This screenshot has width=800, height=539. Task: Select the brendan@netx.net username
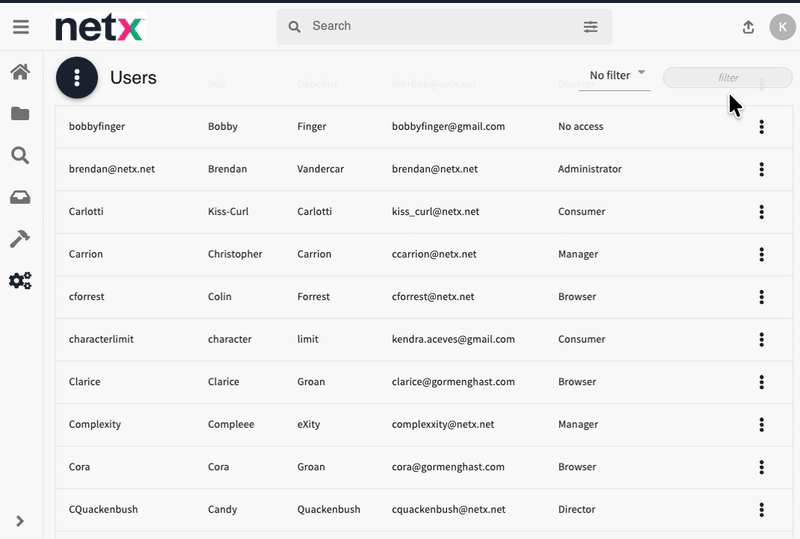point(111,169)
